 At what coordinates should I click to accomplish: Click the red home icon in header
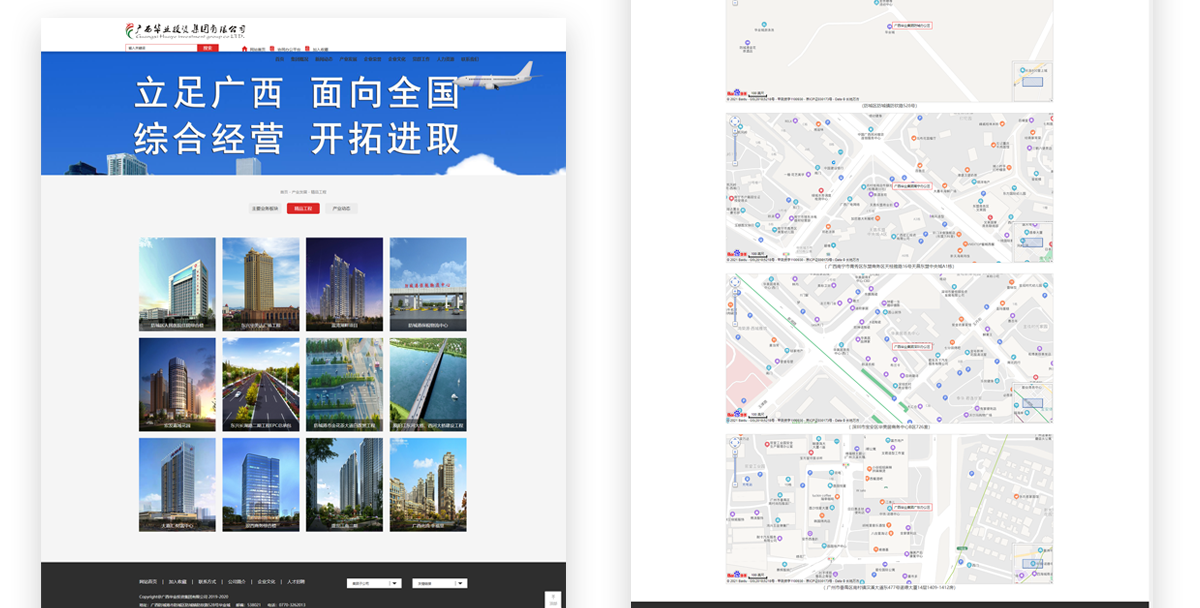pos(245,48)
